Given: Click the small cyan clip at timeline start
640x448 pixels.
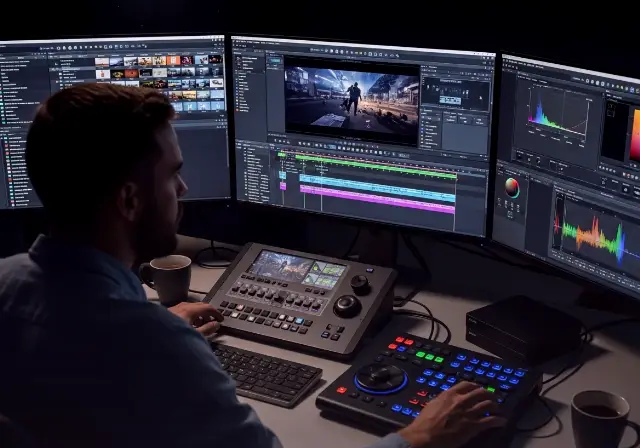Looking at the screenshot, I should tap(282, 175).
